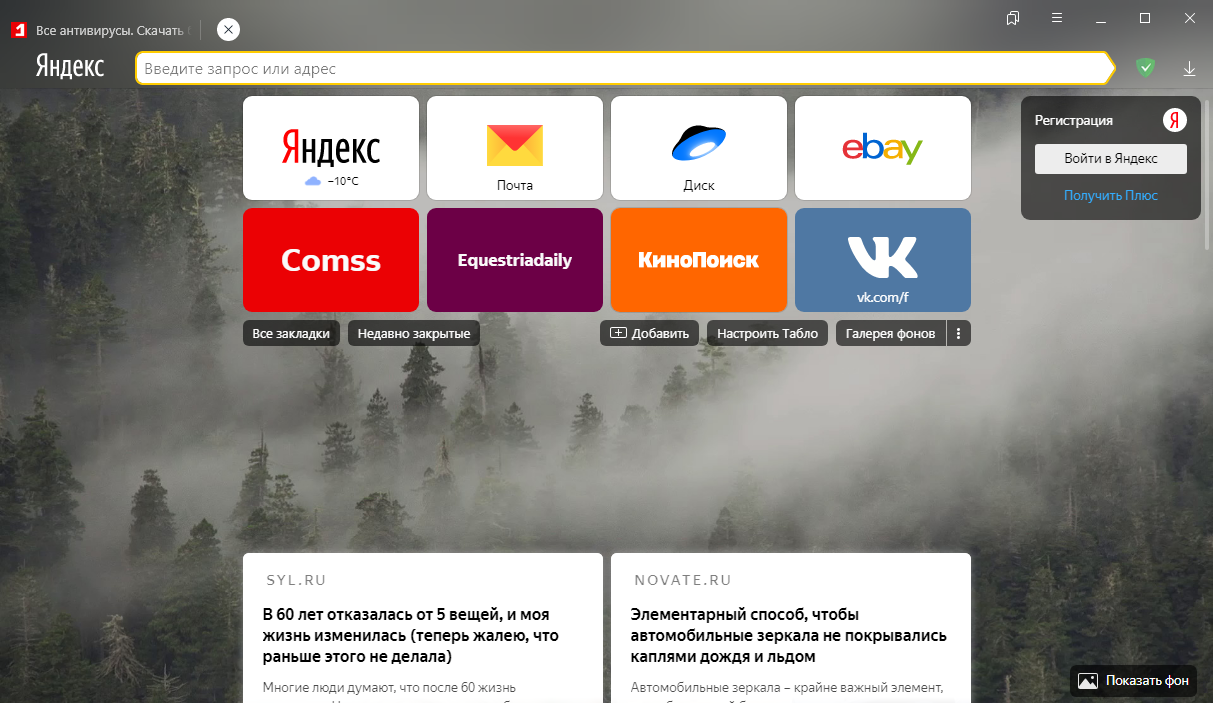Image resolution: width=1213 pixels, height=703 pixels.
Task: Click the red Я profile icon
Action: click(x=1174, y=120)
